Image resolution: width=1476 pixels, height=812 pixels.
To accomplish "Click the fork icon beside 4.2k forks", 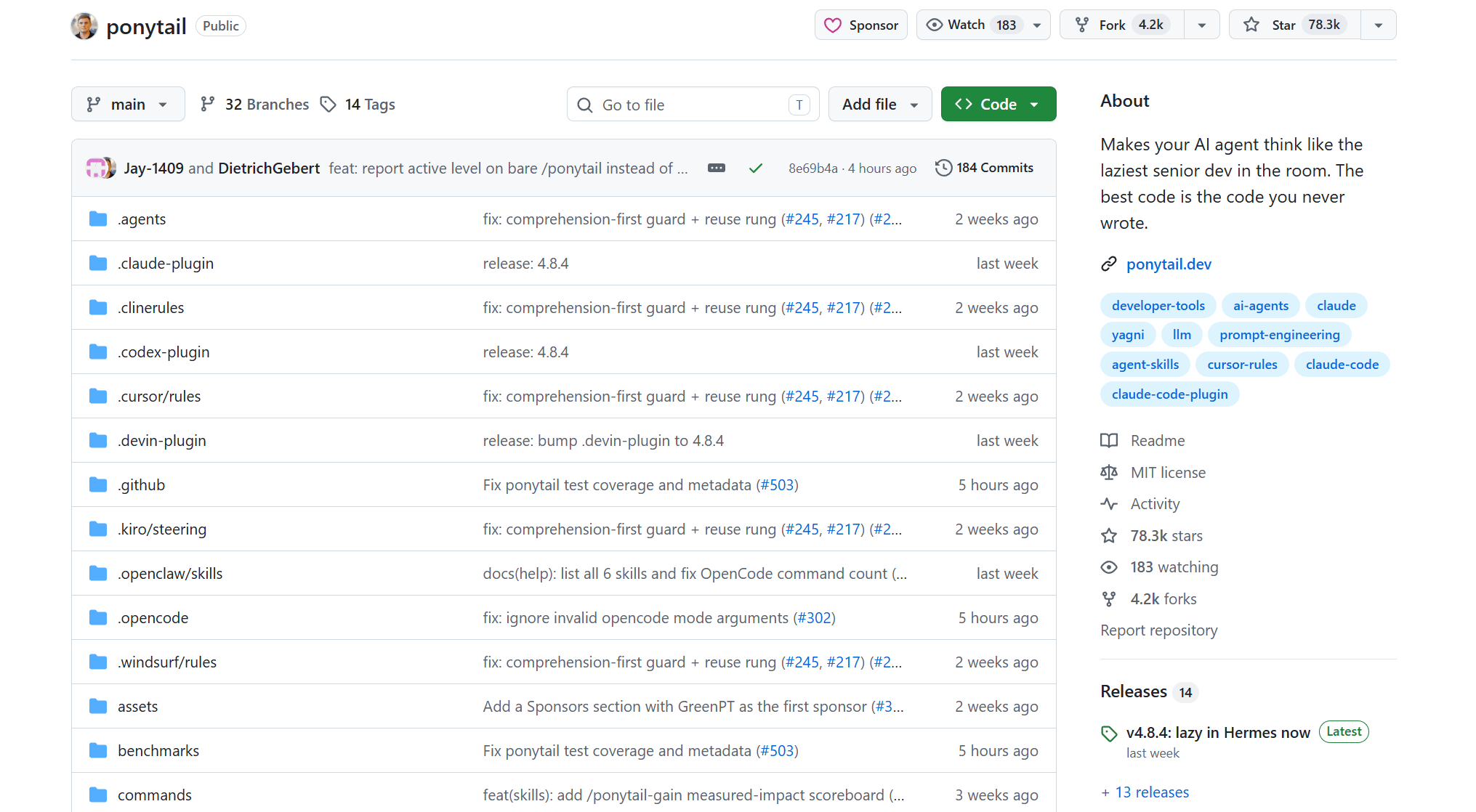I will [1109, 598].
